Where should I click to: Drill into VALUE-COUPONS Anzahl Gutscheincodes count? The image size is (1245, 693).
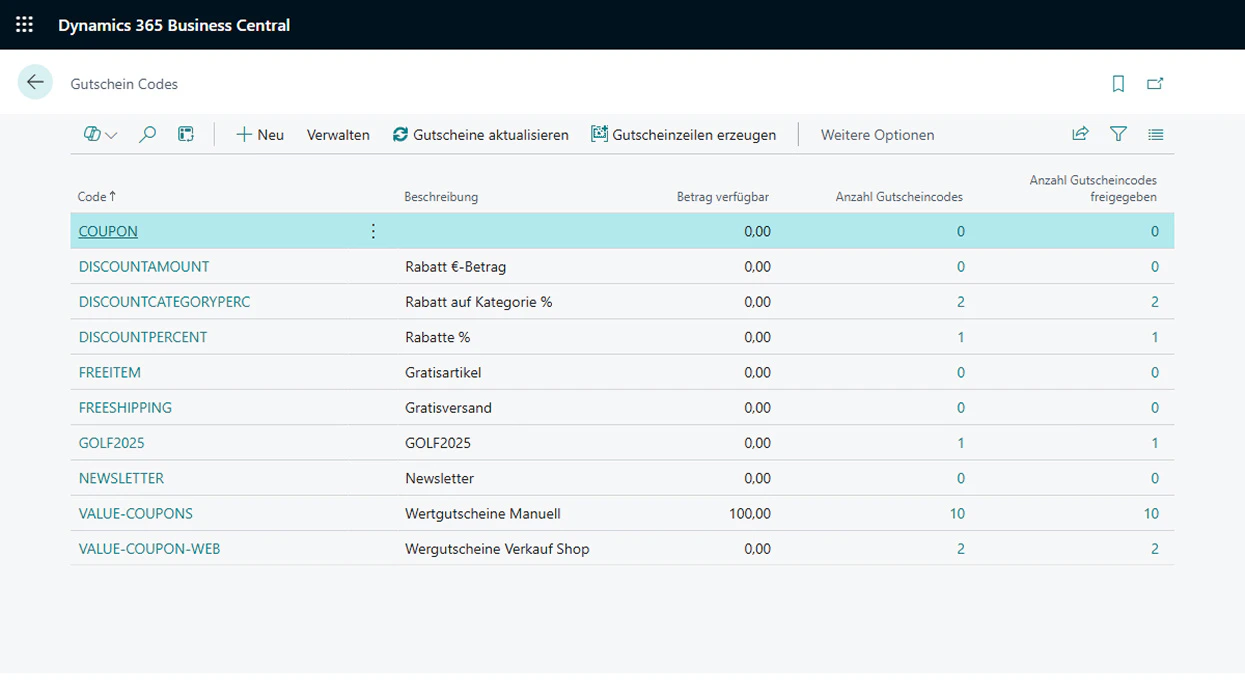[x=957, y=513]
